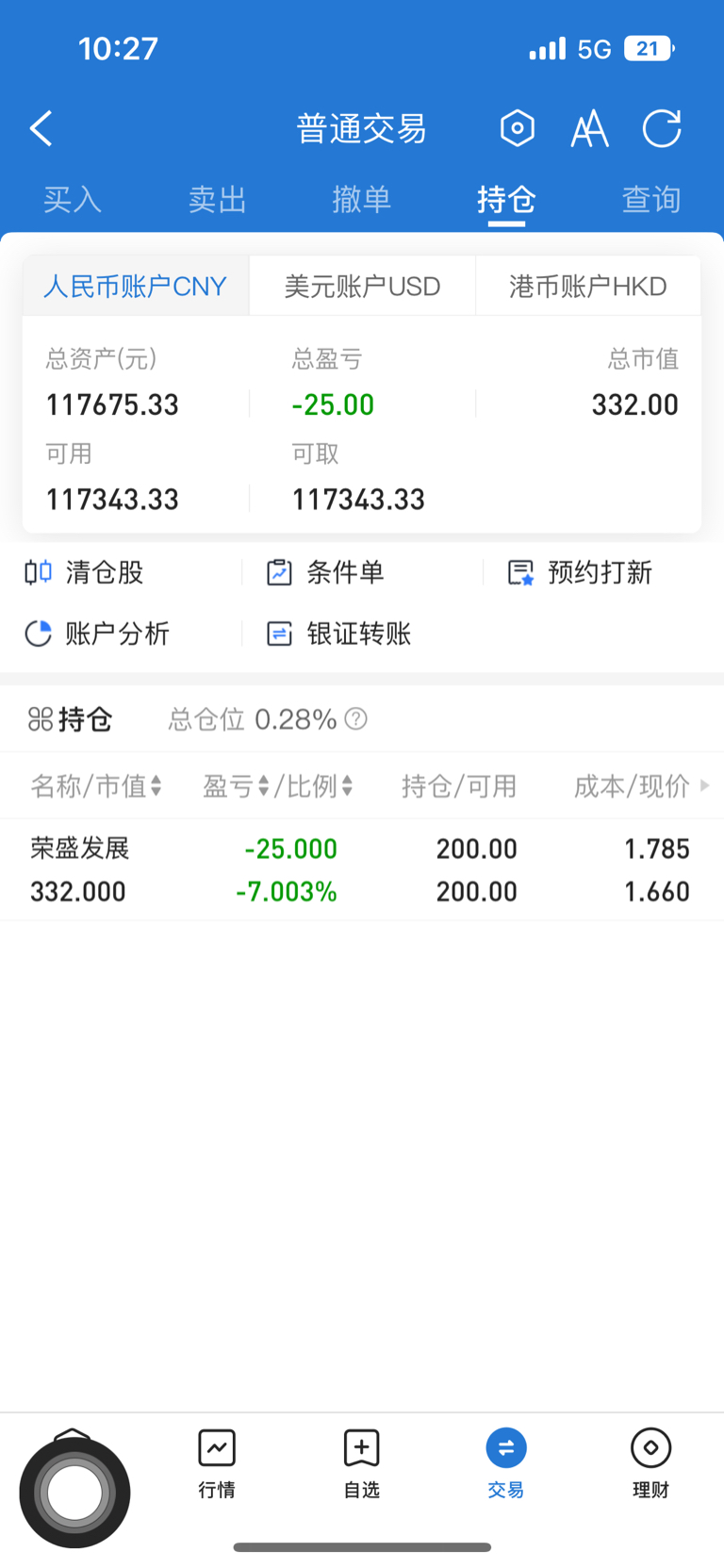
Task: Tap the 预约打新 star icon
Action: pos(520,572)
